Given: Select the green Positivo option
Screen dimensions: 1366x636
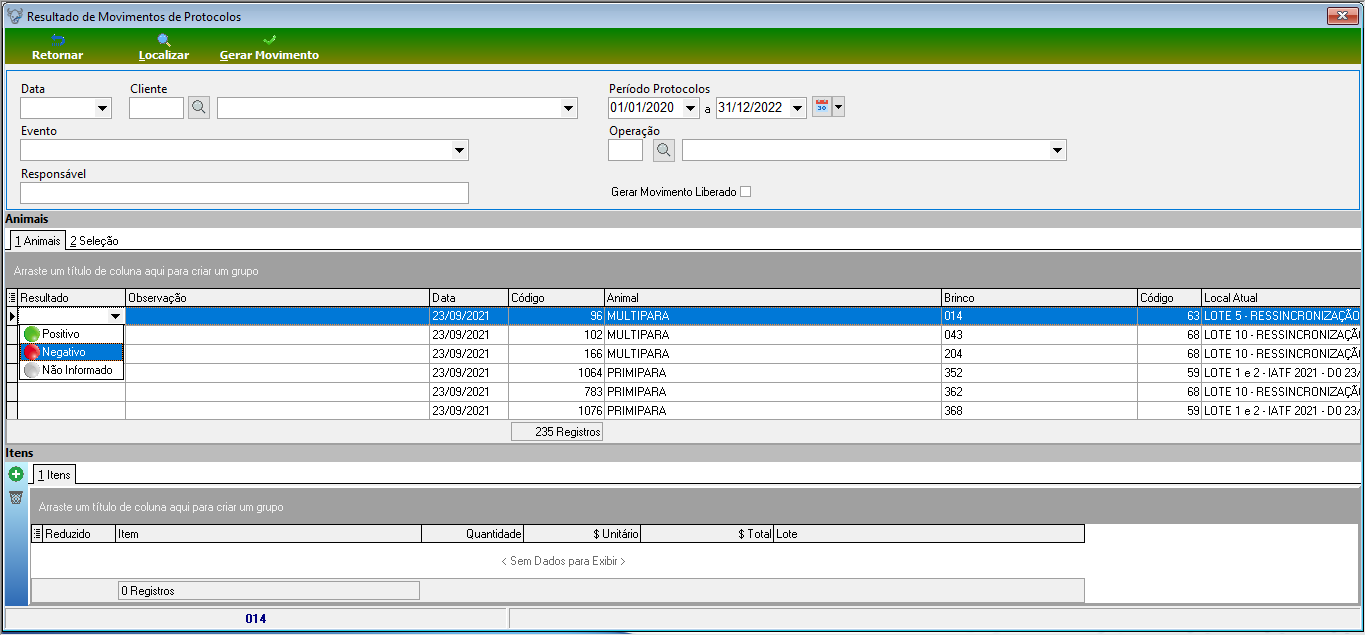Looking at the screenshot, I should [72, 334].
